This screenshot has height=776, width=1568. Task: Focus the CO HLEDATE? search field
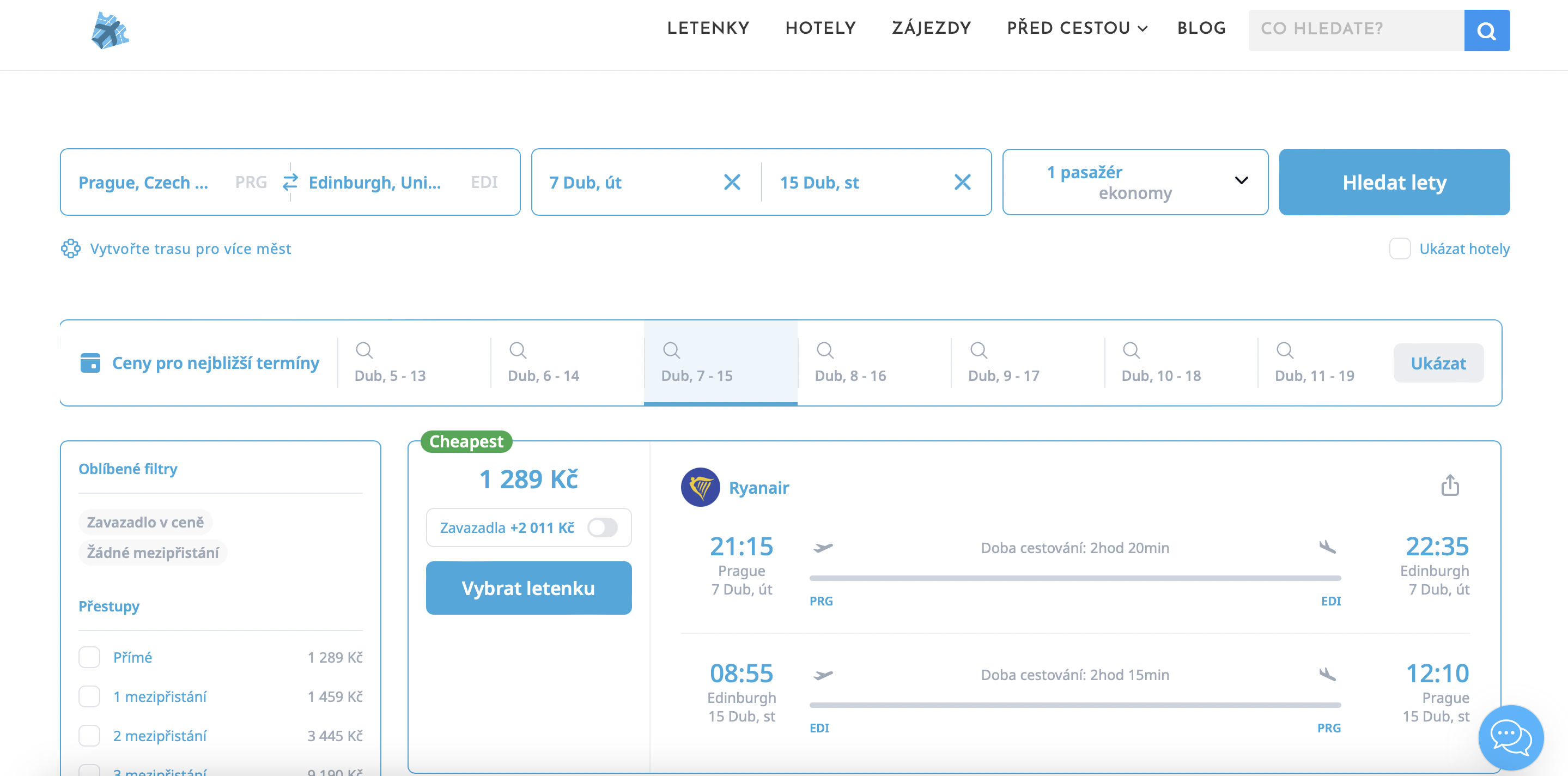pyautogui.click(x=1356, y=29)
